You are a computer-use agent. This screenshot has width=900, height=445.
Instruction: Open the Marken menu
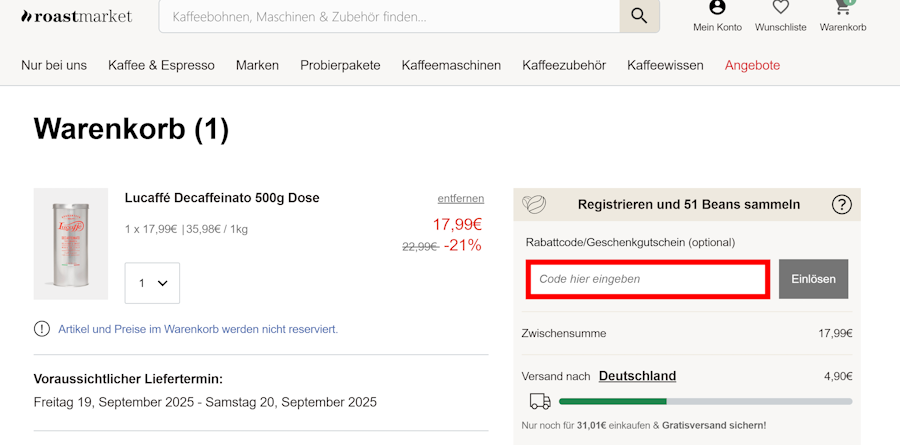[257, 65]
